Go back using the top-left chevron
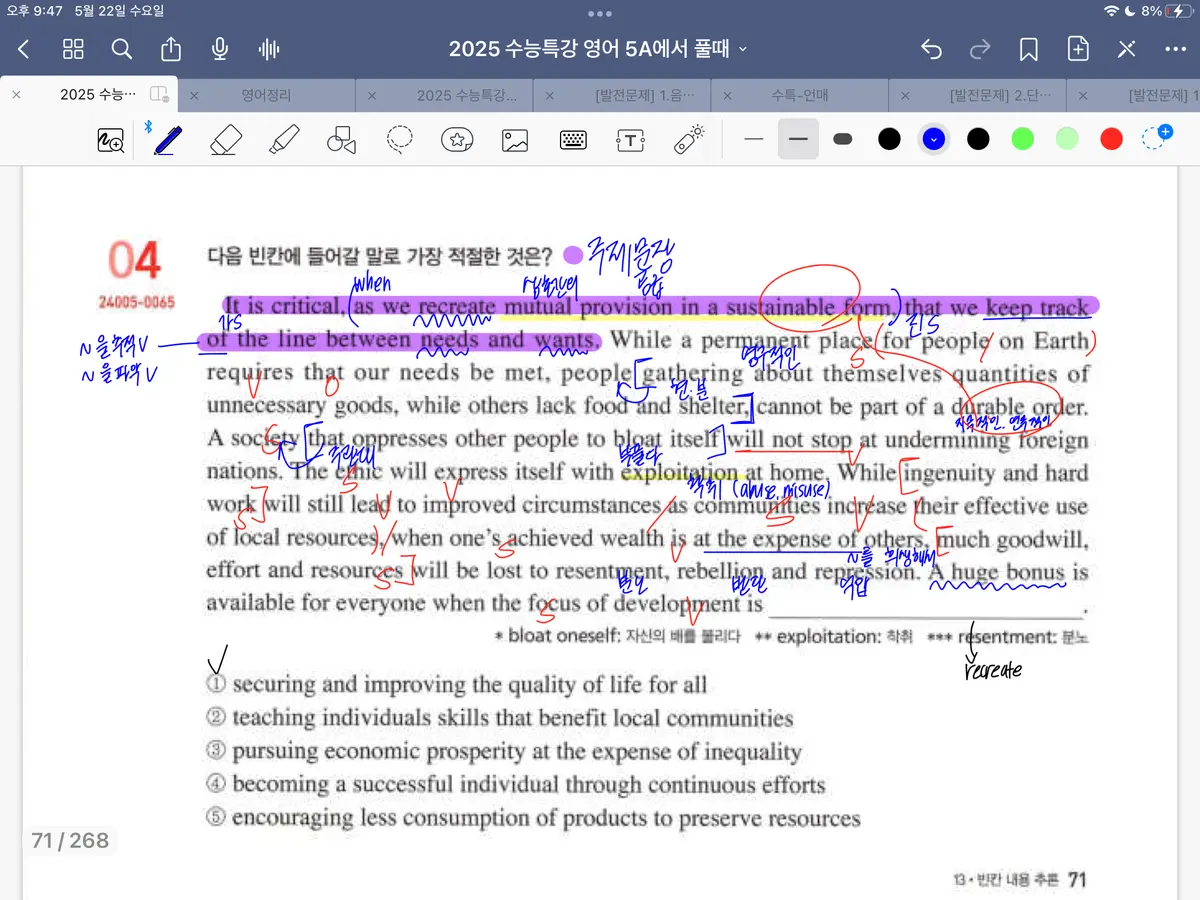This screenshot has height=900, width=1200. 24,49
